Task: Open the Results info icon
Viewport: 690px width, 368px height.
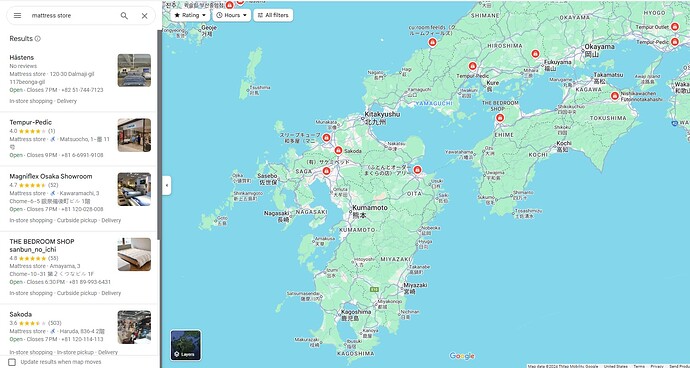Action: (37, 39)
